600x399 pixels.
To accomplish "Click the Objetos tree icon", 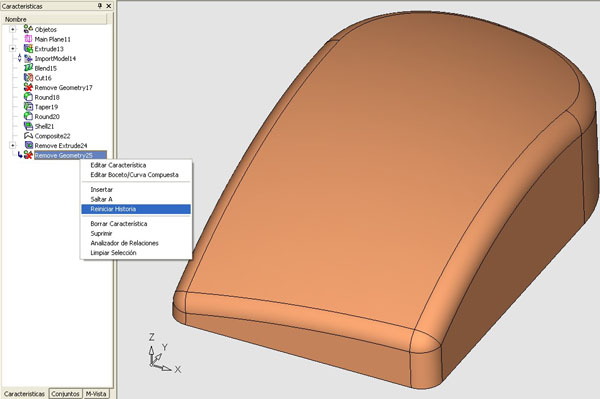I will 28,29.
